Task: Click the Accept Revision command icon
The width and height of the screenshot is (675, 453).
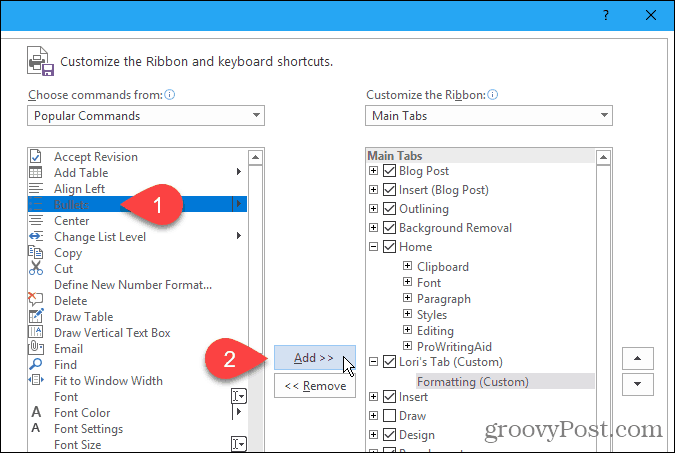Action: point(36,156)
